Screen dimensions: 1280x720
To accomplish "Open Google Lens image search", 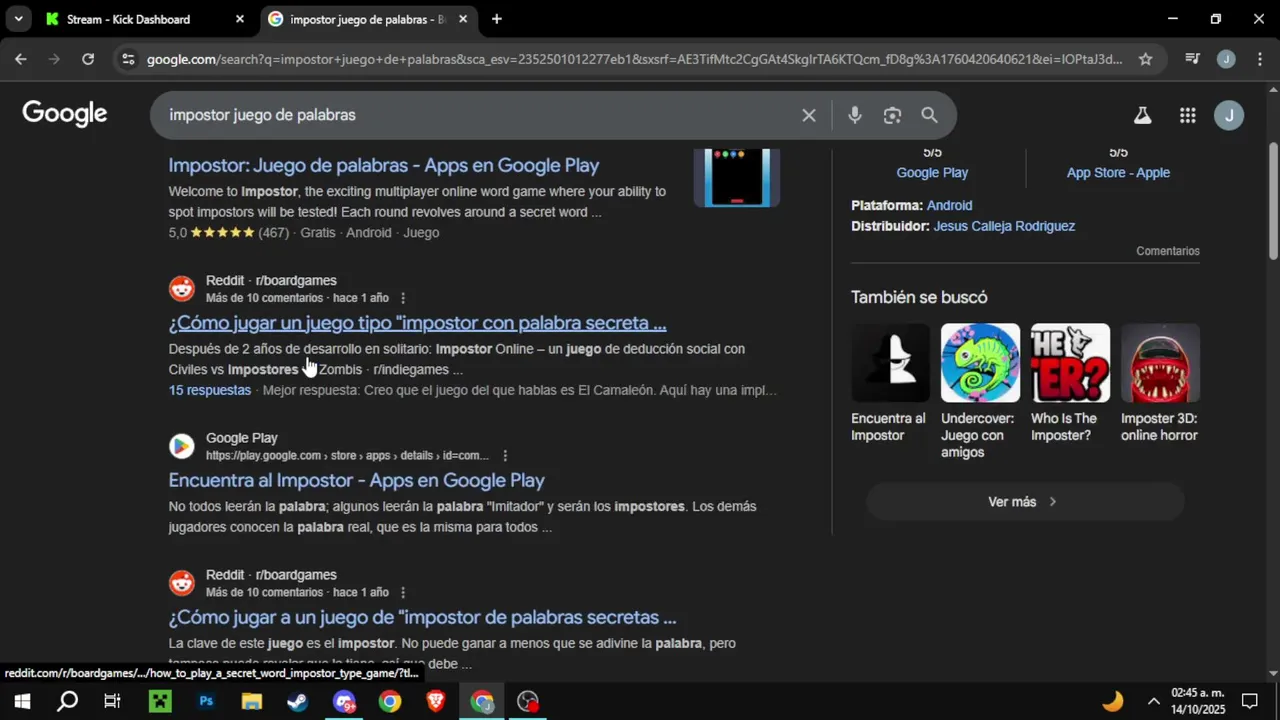I will click(892, 115).
